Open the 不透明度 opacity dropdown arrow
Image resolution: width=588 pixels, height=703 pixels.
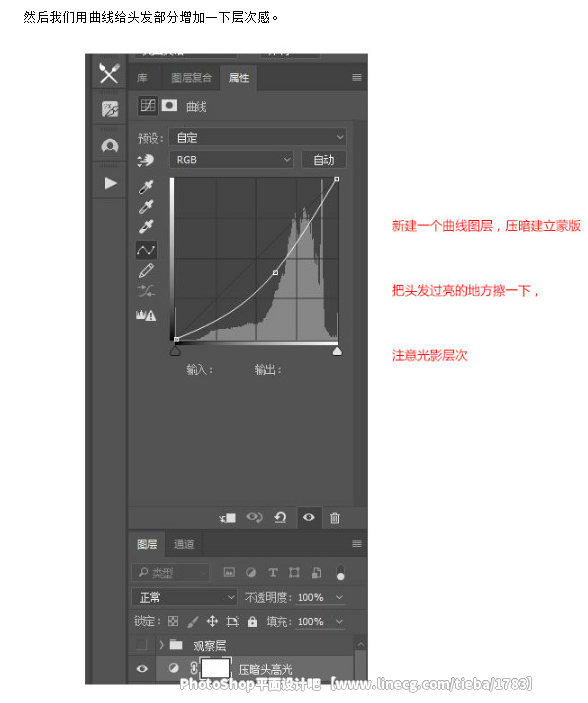pos(339,597)
